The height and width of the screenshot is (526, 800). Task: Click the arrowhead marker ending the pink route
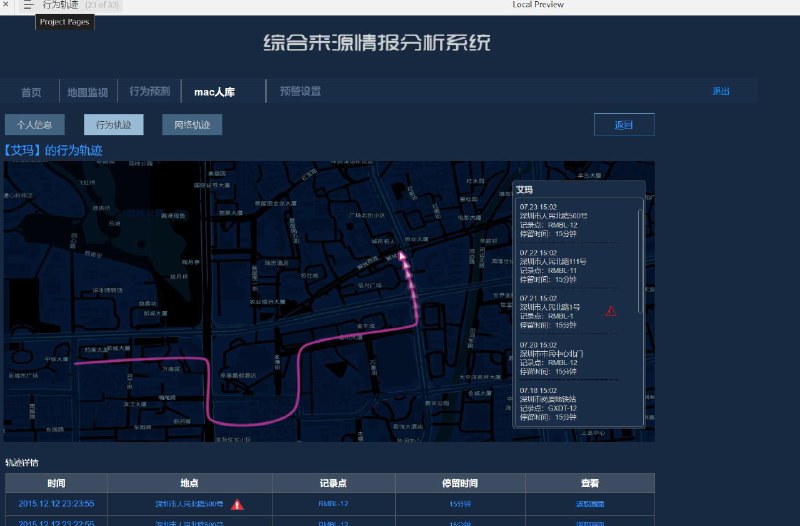(402, 256)
